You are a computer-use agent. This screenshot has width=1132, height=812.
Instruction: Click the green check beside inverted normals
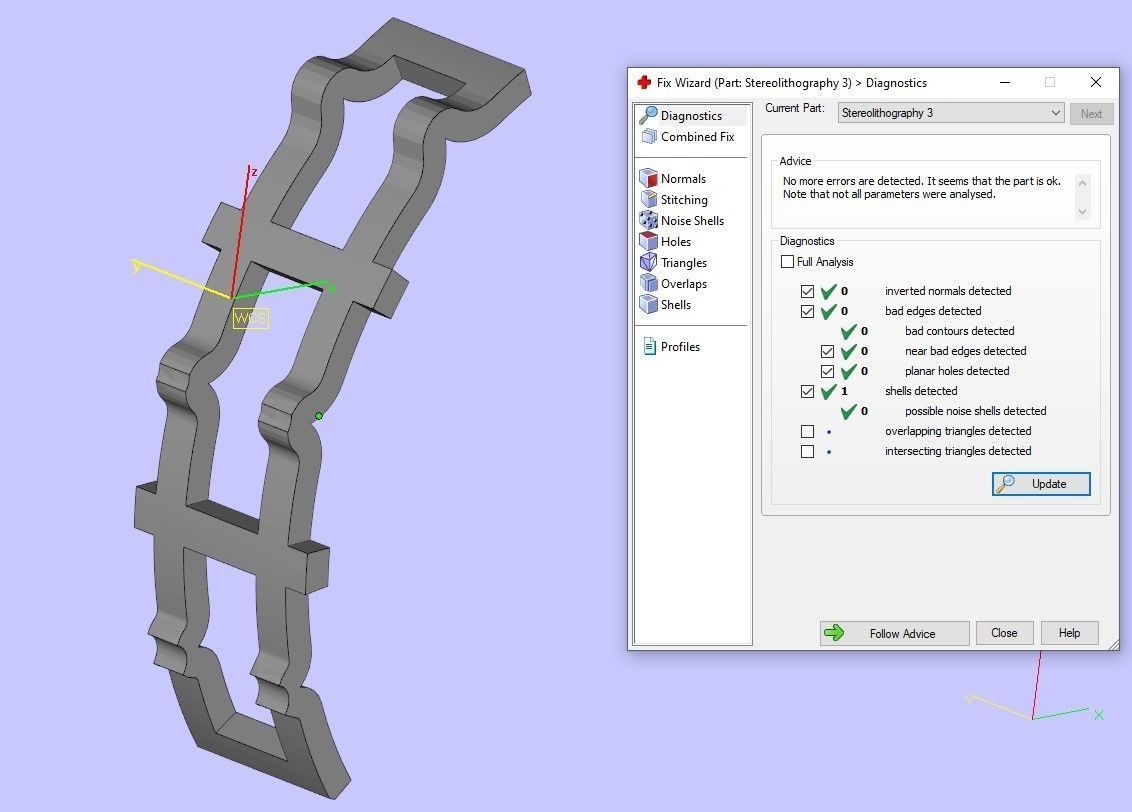(x=828, y=291)
